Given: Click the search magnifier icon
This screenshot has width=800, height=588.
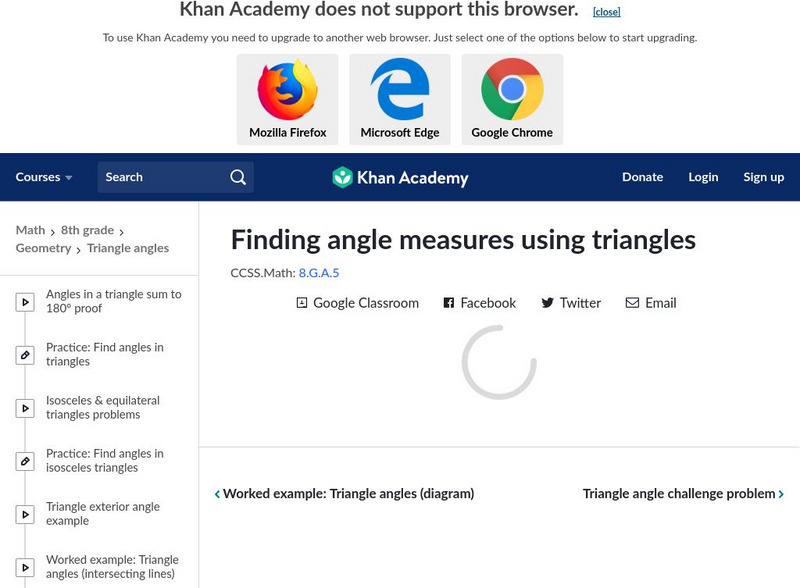Looking at the screenshot, I should (238, 177).
